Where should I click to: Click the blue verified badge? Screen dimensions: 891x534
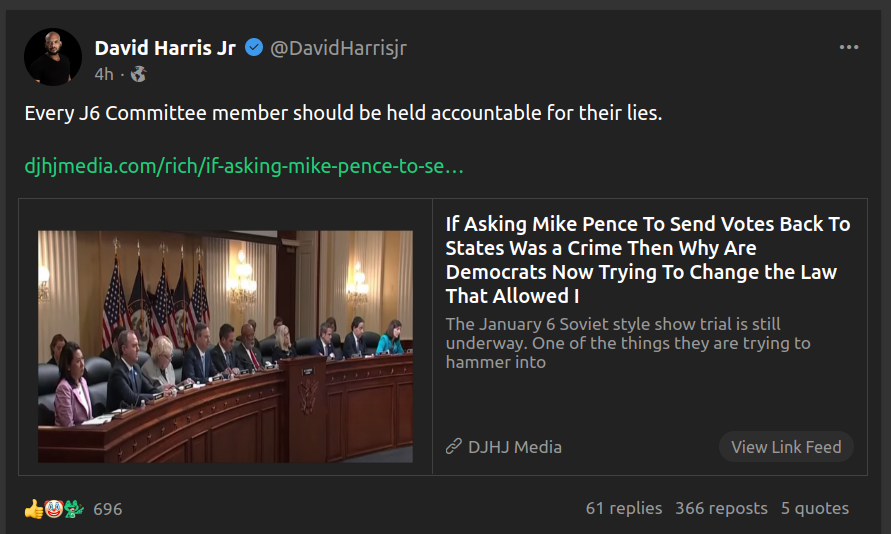255,47
